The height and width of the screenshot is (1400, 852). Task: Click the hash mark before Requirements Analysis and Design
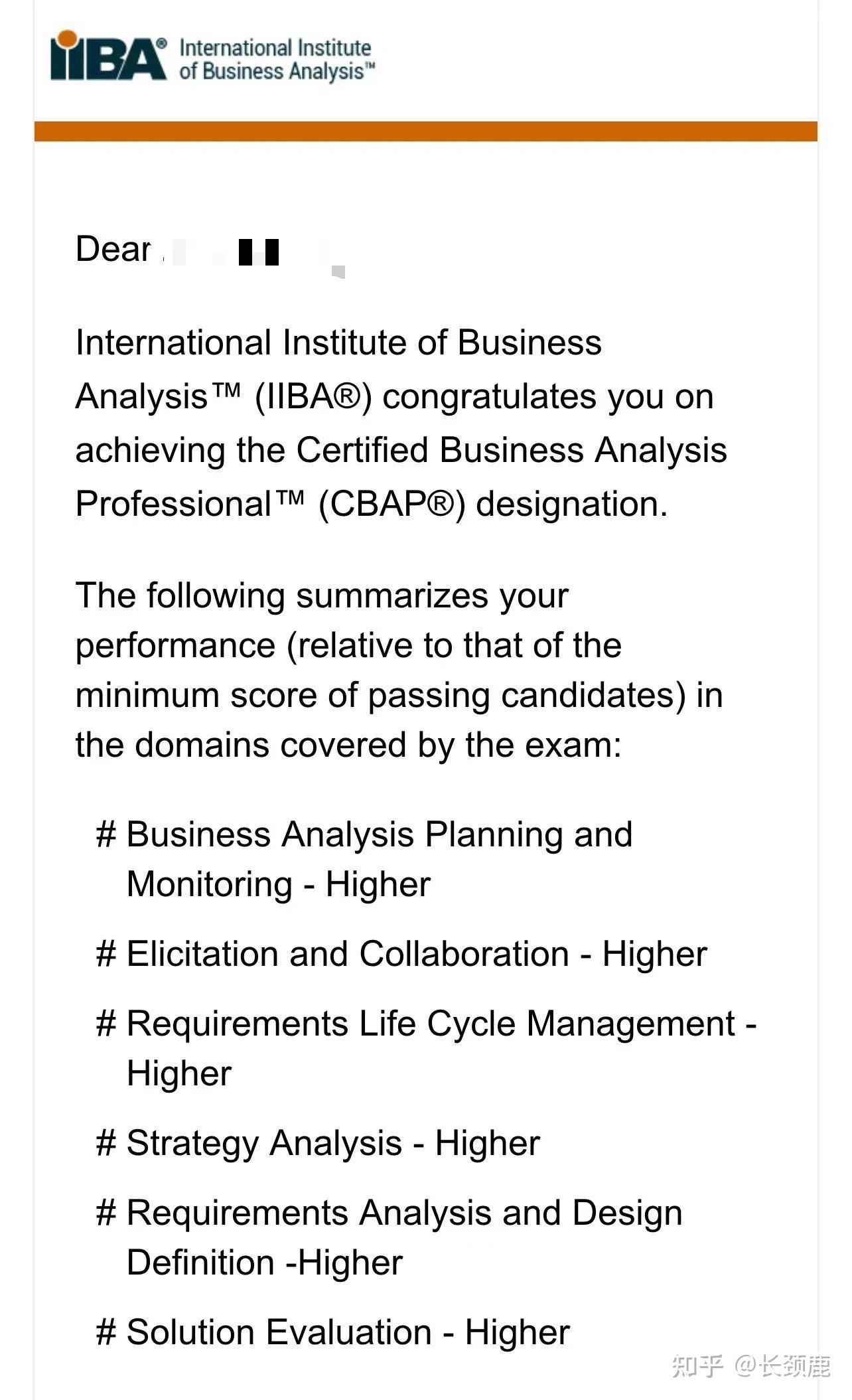pyautogui.click(x=106, y=1213)
